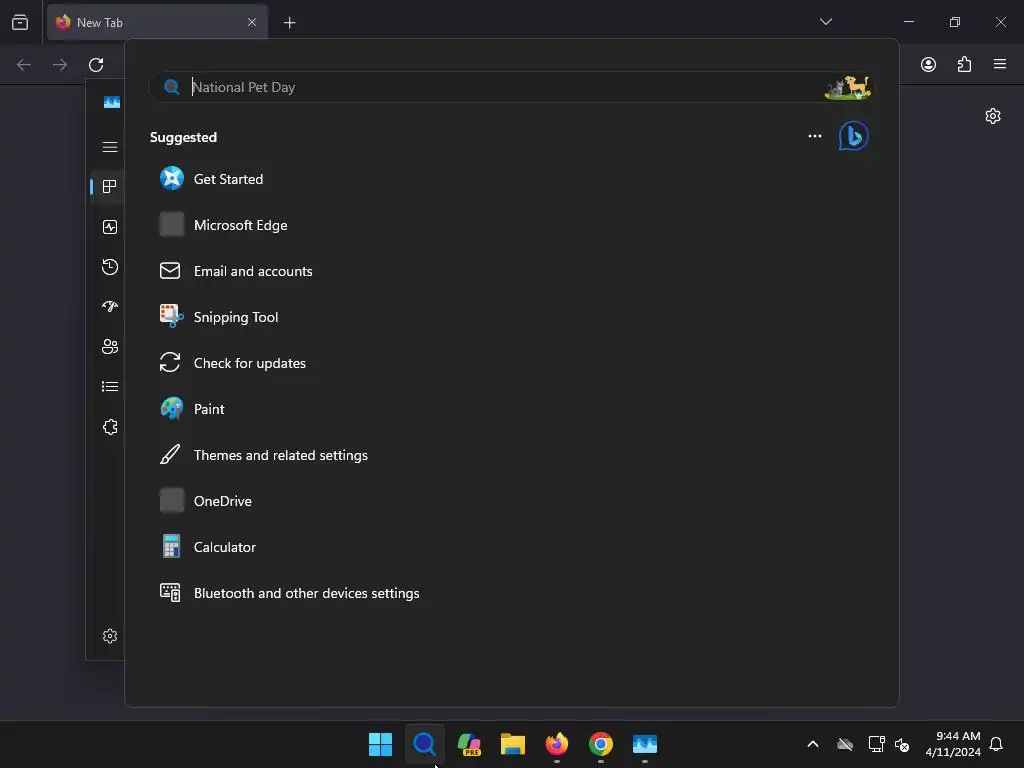Personalize new tab via gear icon
This screenshot has width=1024, height=768.
pos(993,116)
